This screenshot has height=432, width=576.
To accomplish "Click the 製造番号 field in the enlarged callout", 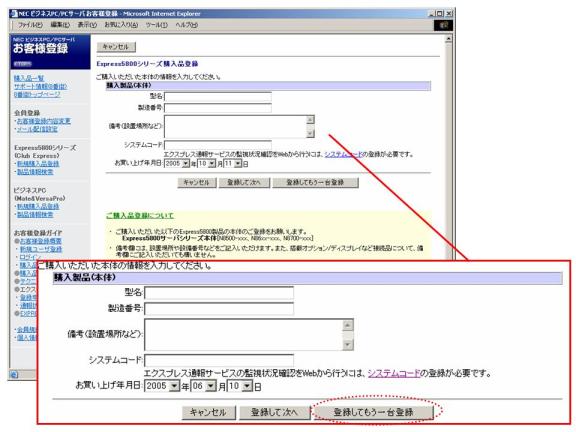I will [x=219, y=309].
